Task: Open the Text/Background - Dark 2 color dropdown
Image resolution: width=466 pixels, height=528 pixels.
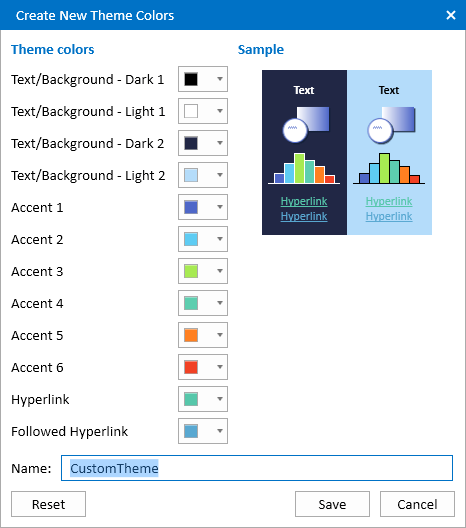Action: click(x=203, y=143)
